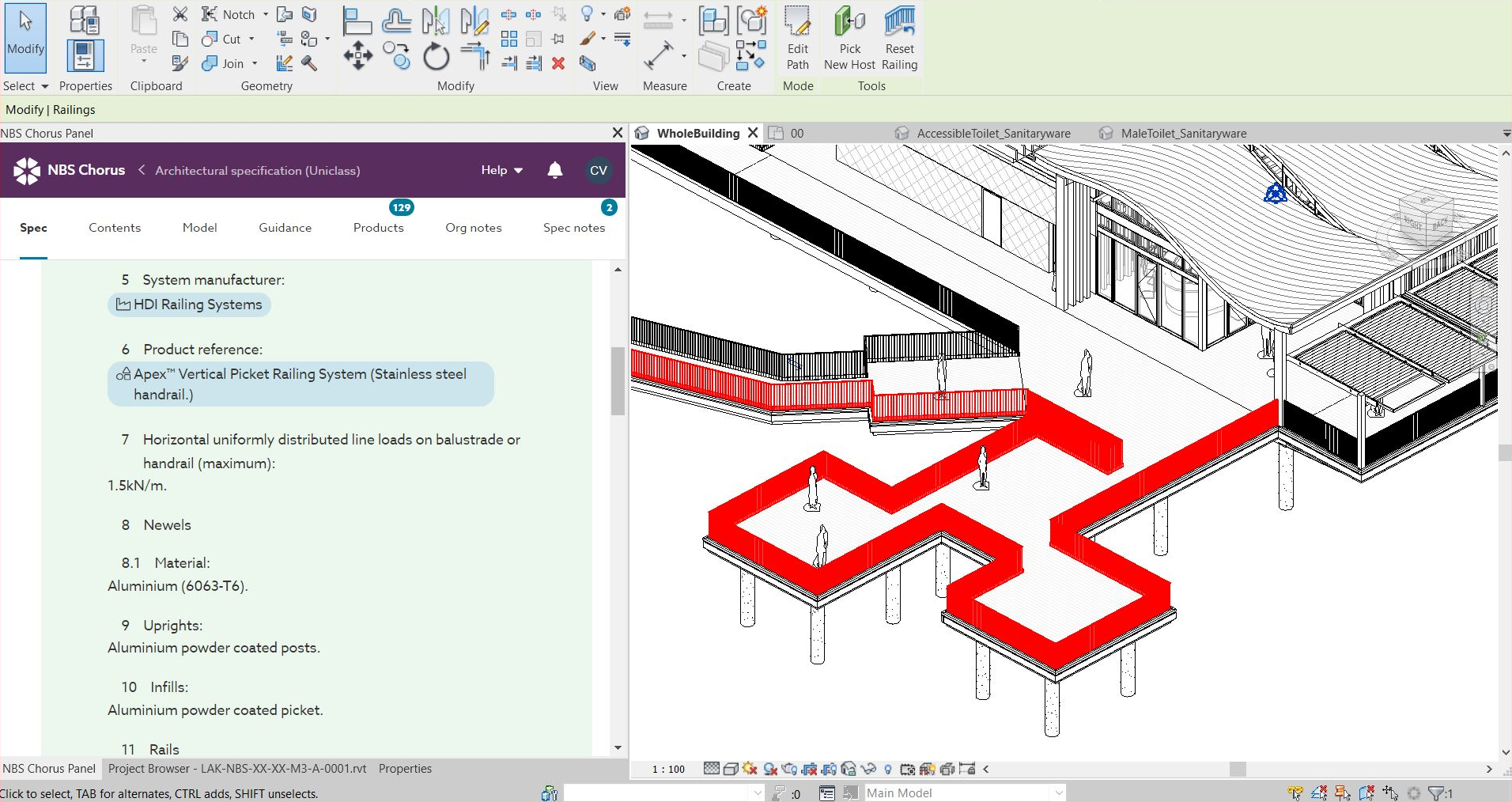The height and width of the screenshot is (802, 1512).
Task: Enable Reveal Hidden Elements lightbulb
Action: point(888,768)
